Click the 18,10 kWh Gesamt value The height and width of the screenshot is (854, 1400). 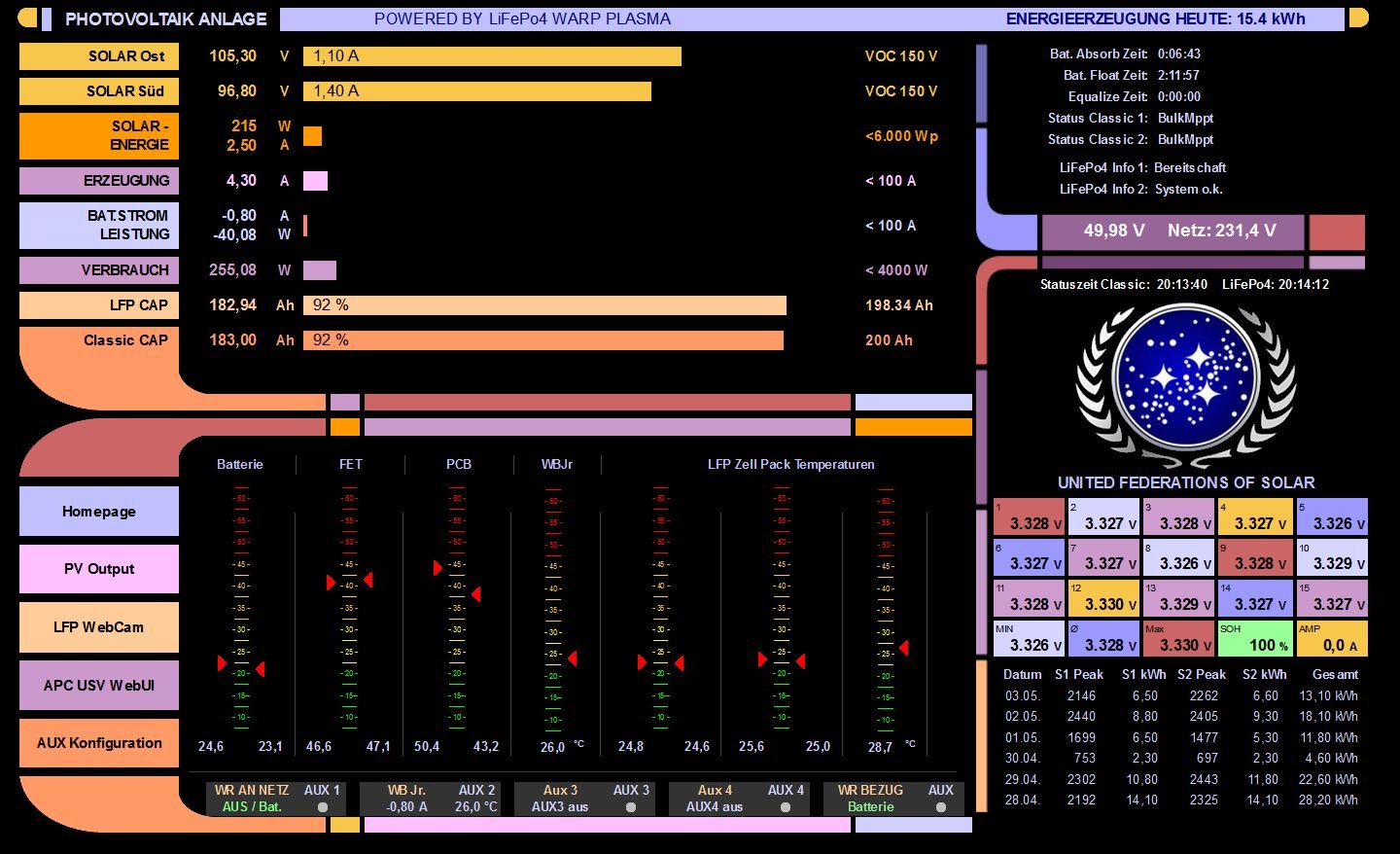1329,717
